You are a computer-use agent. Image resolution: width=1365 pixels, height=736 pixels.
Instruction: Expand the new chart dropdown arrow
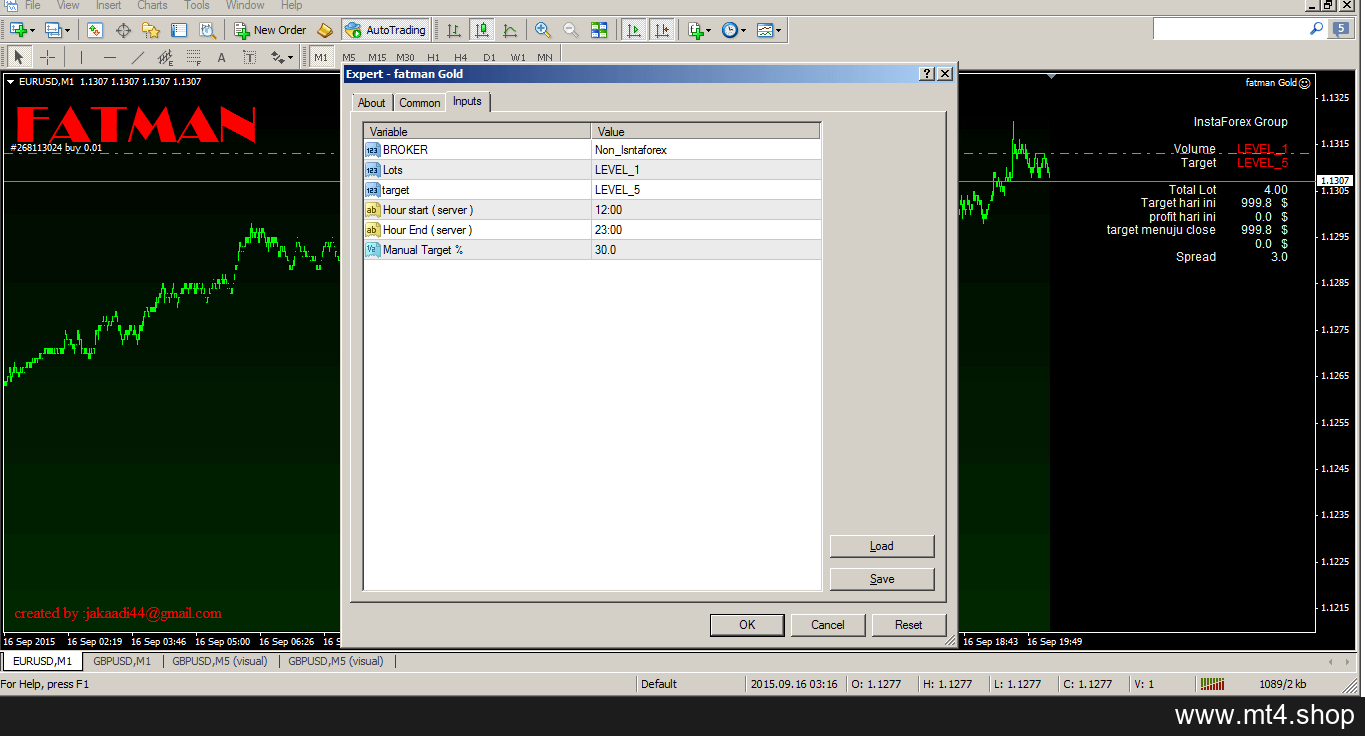coord(33,31)
